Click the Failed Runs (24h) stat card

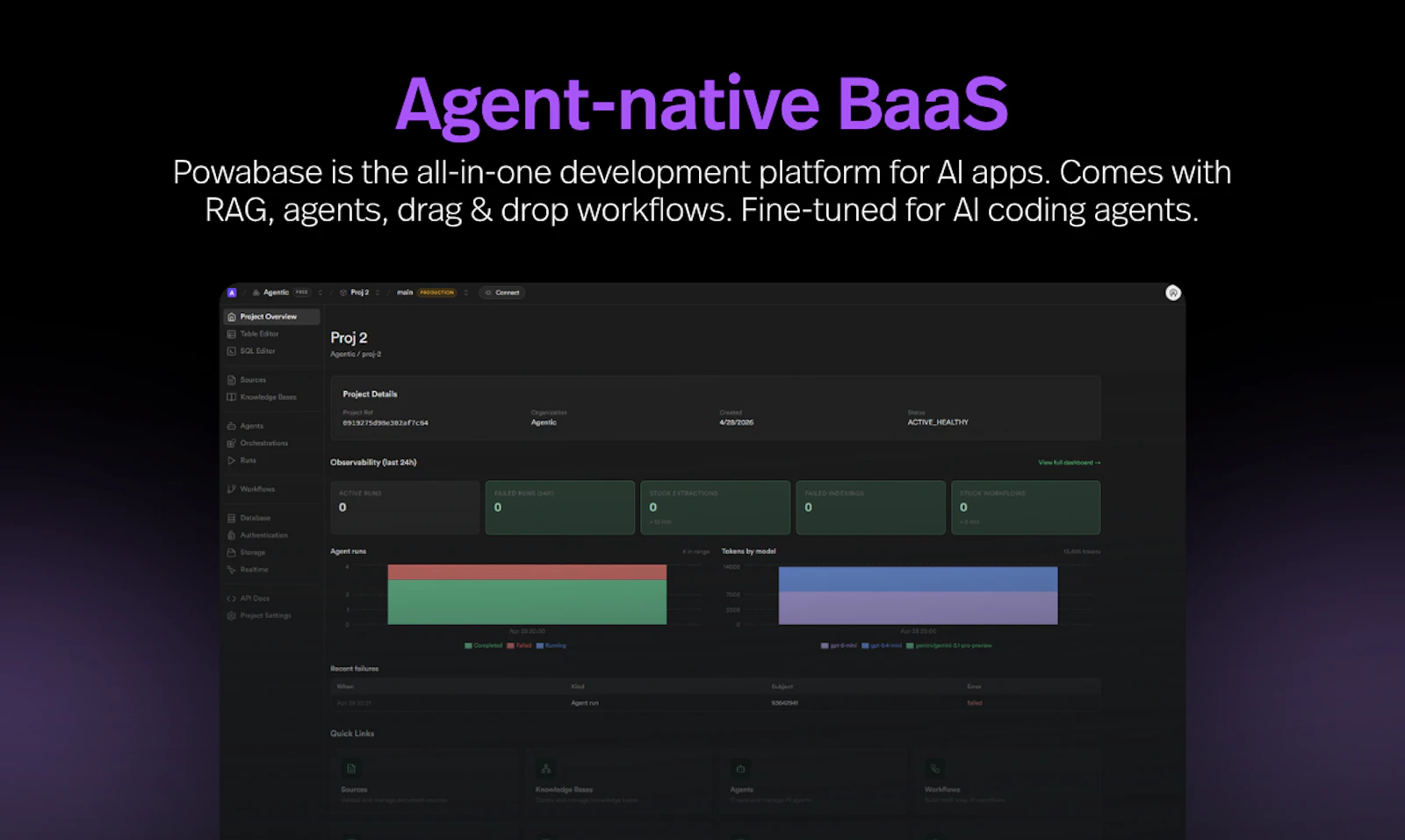pos(560,507)
